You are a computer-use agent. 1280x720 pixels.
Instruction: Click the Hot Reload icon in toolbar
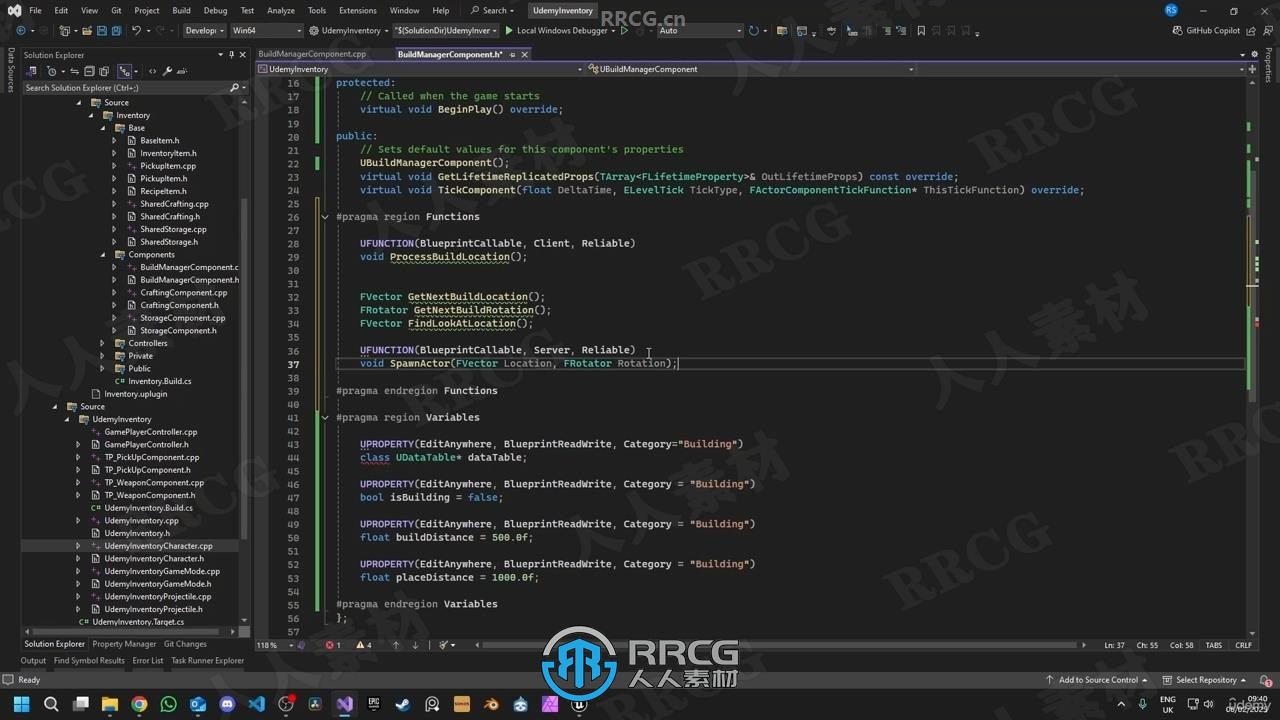641,31
